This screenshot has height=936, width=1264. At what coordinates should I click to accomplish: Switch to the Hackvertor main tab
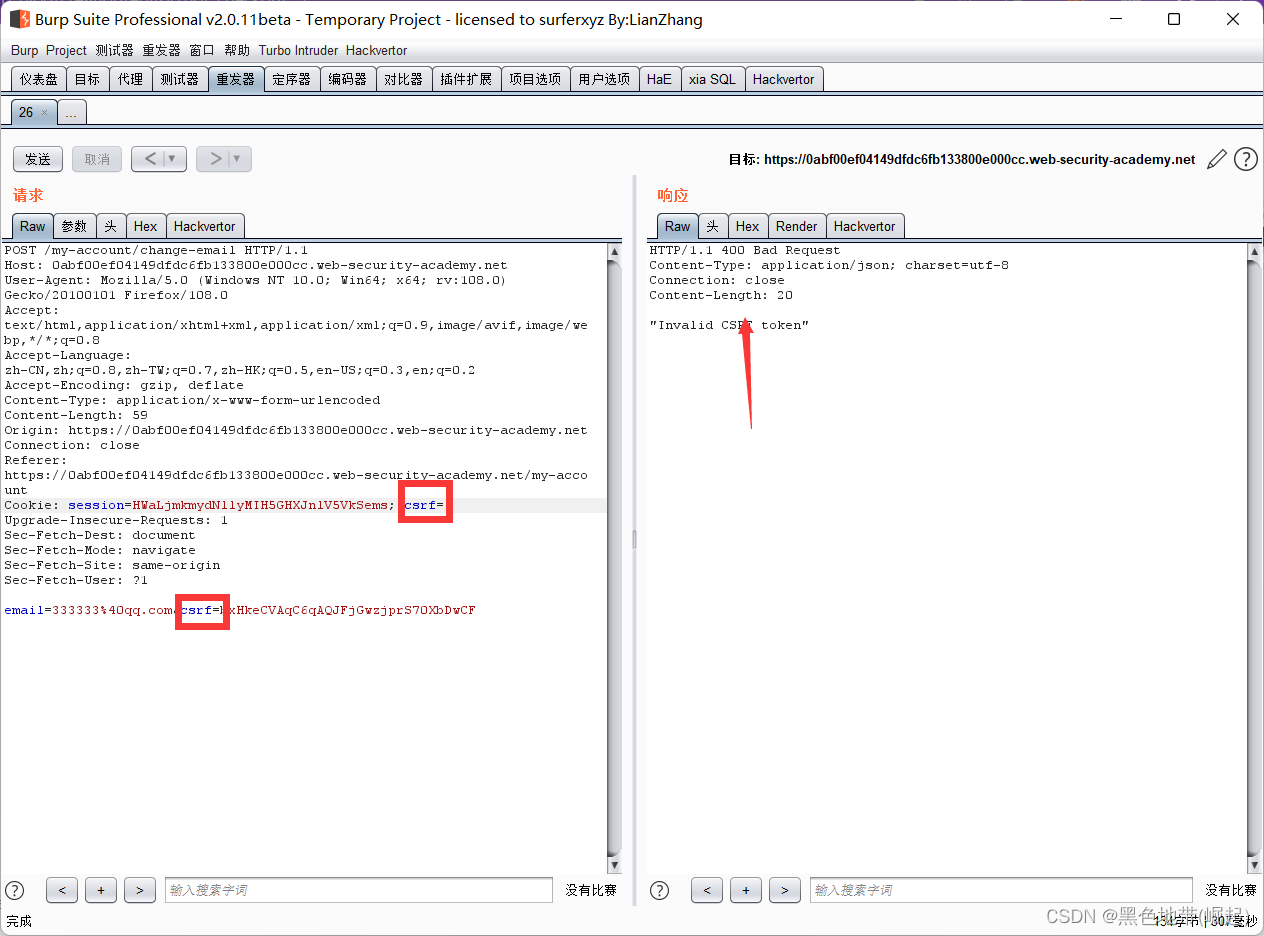(x=784, y=79)
